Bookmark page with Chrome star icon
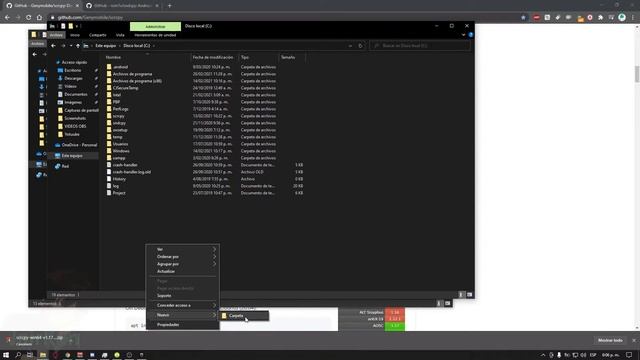Viewport: 640px width, 360px height. point(523,18)
